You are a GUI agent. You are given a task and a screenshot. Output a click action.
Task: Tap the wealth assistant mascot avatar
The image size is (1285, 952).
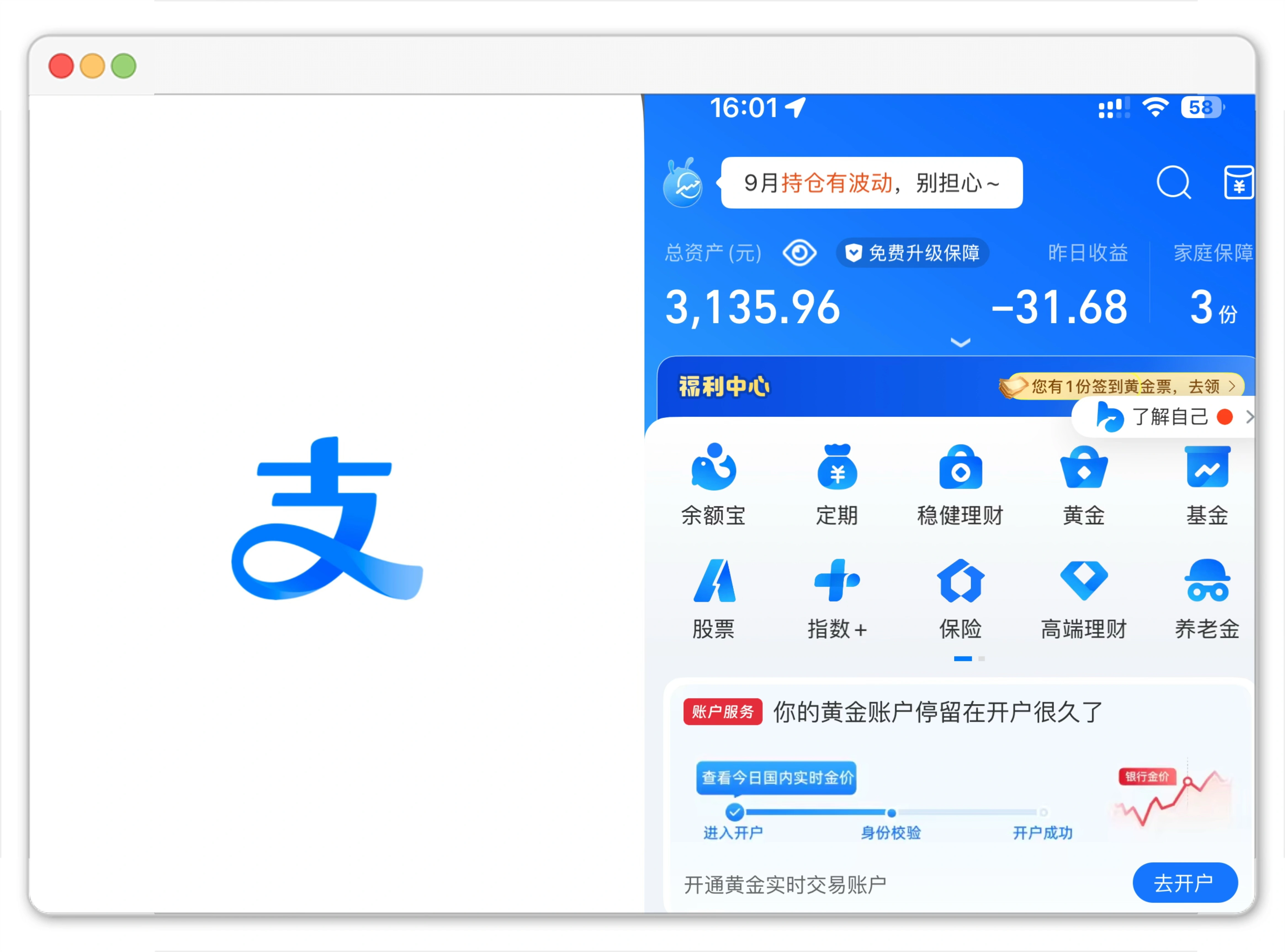pyautogui.click(x=683, y=183)
